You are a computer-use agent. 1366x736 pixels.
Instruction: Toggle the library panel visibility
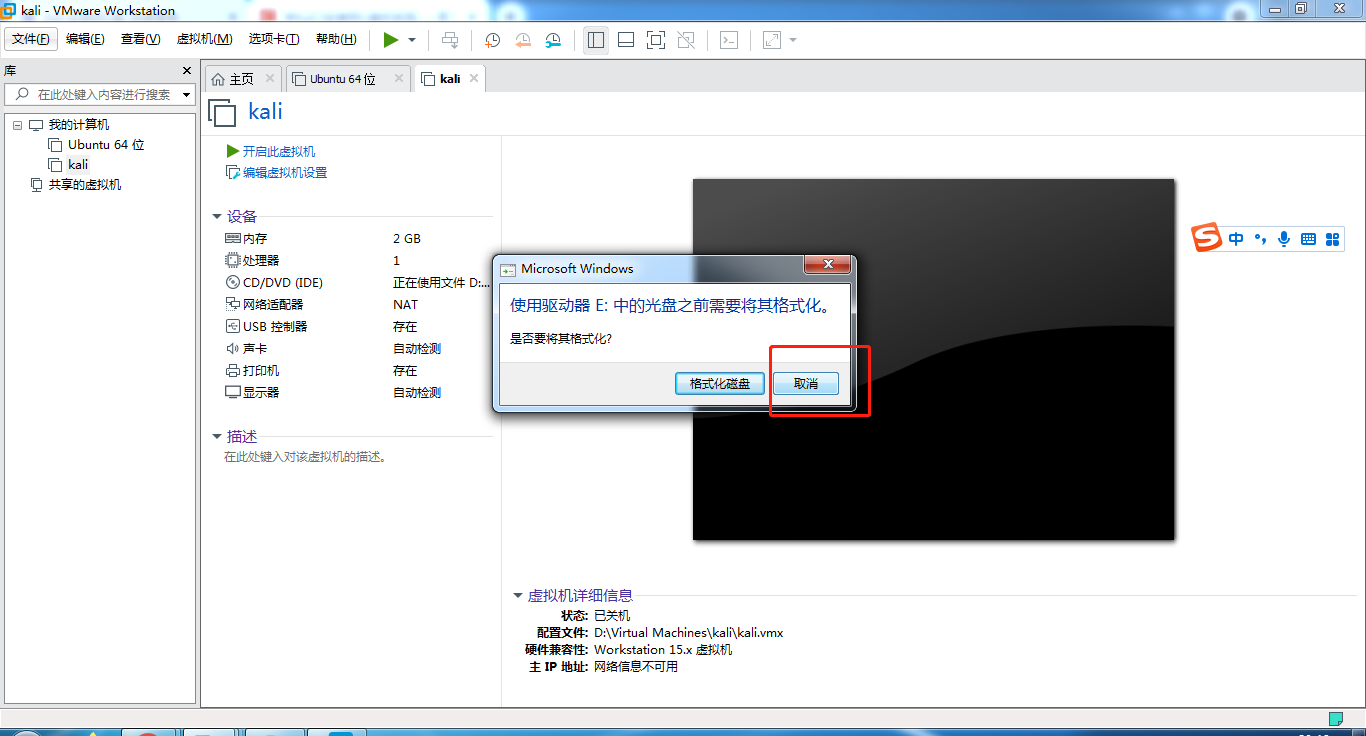pos(598,40)
